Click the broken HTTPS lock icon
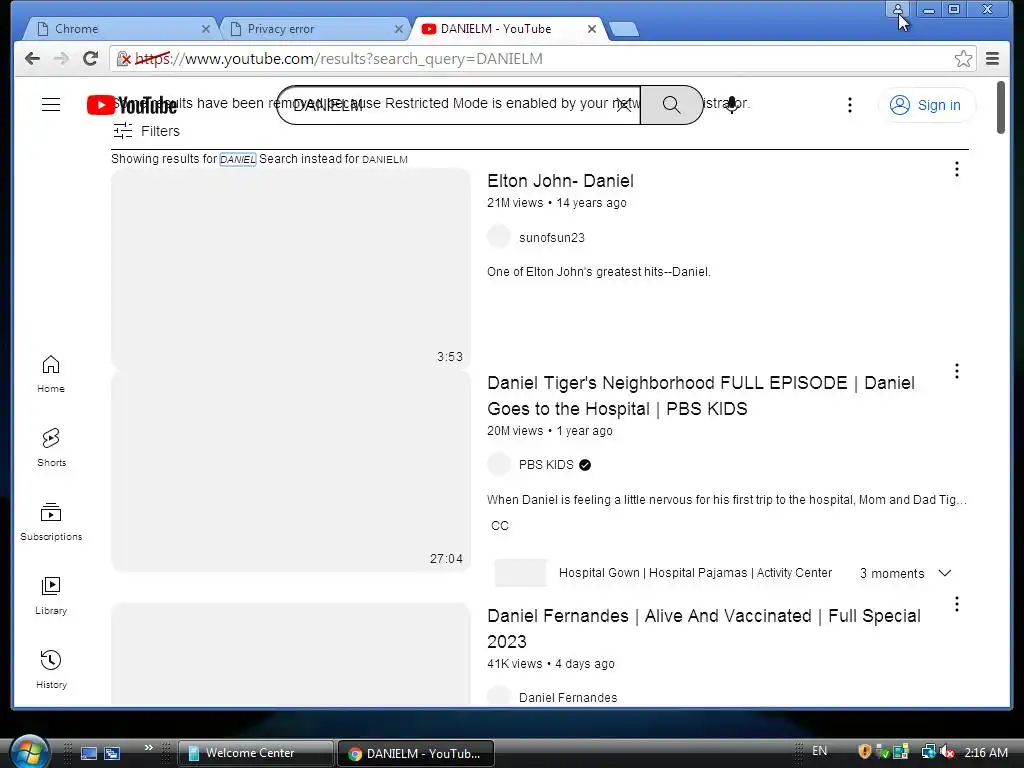The width and height of the screenshot is (1024, 768). coord(123,59)
